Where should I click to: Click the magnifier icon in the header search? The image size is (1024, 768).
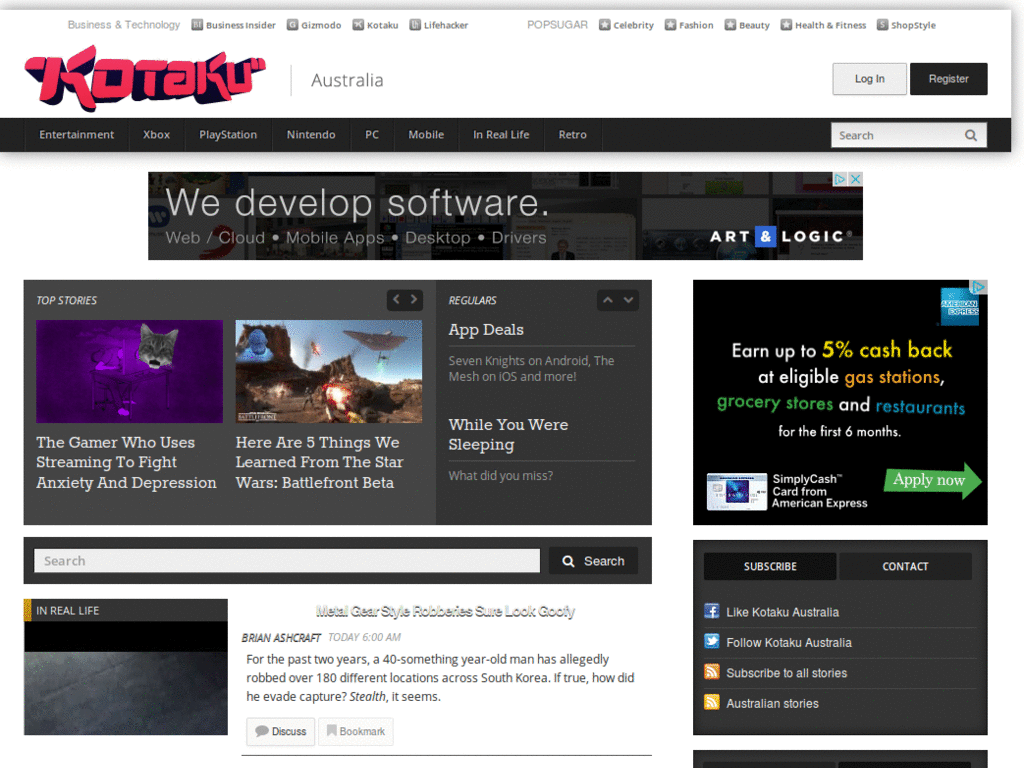[x=971, y=135]
